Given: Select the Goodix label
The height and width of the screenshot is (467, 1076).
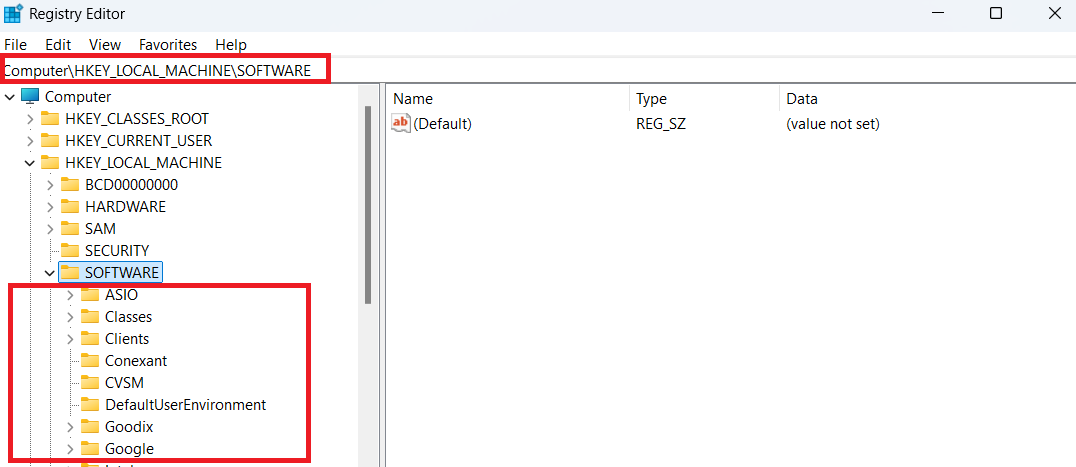Looking at the screenshot, I should (129, 427).
